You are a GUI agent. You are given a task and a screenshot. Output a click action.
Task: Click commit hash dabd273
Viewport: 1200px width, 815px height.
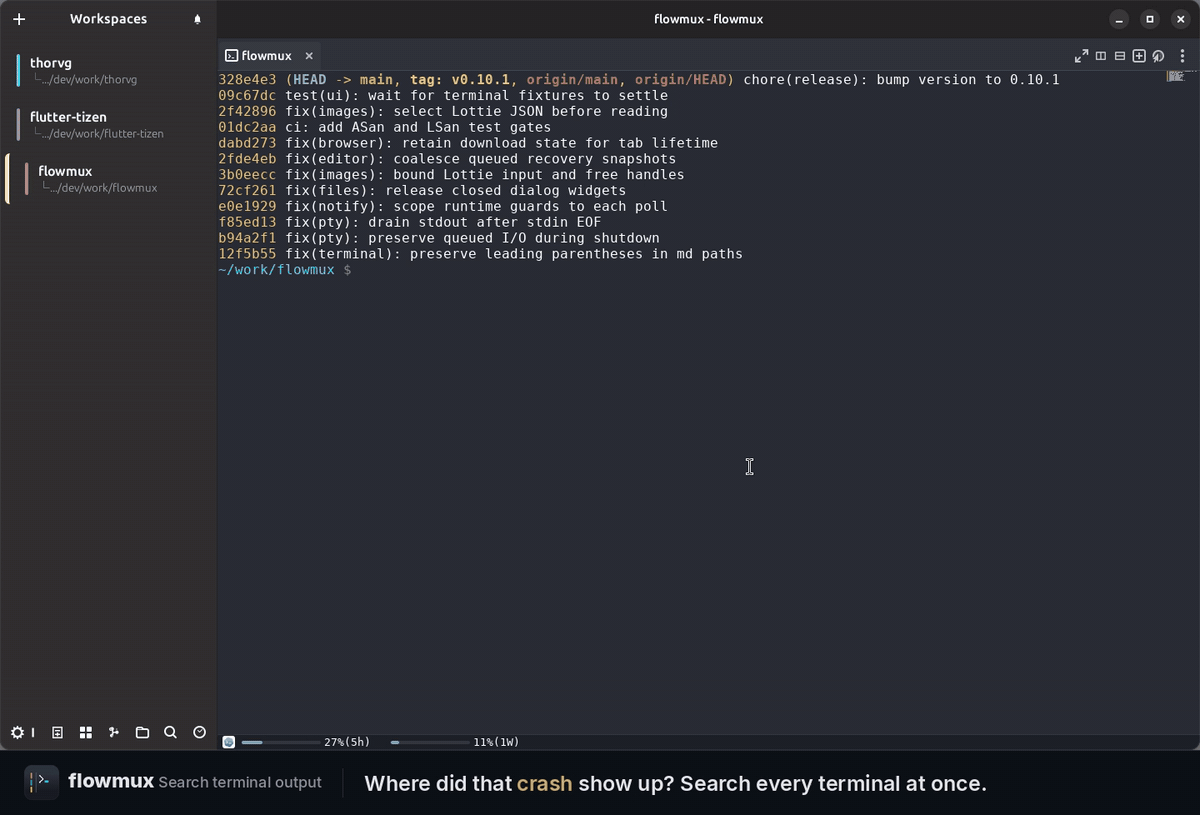click(x=247, y=143)
